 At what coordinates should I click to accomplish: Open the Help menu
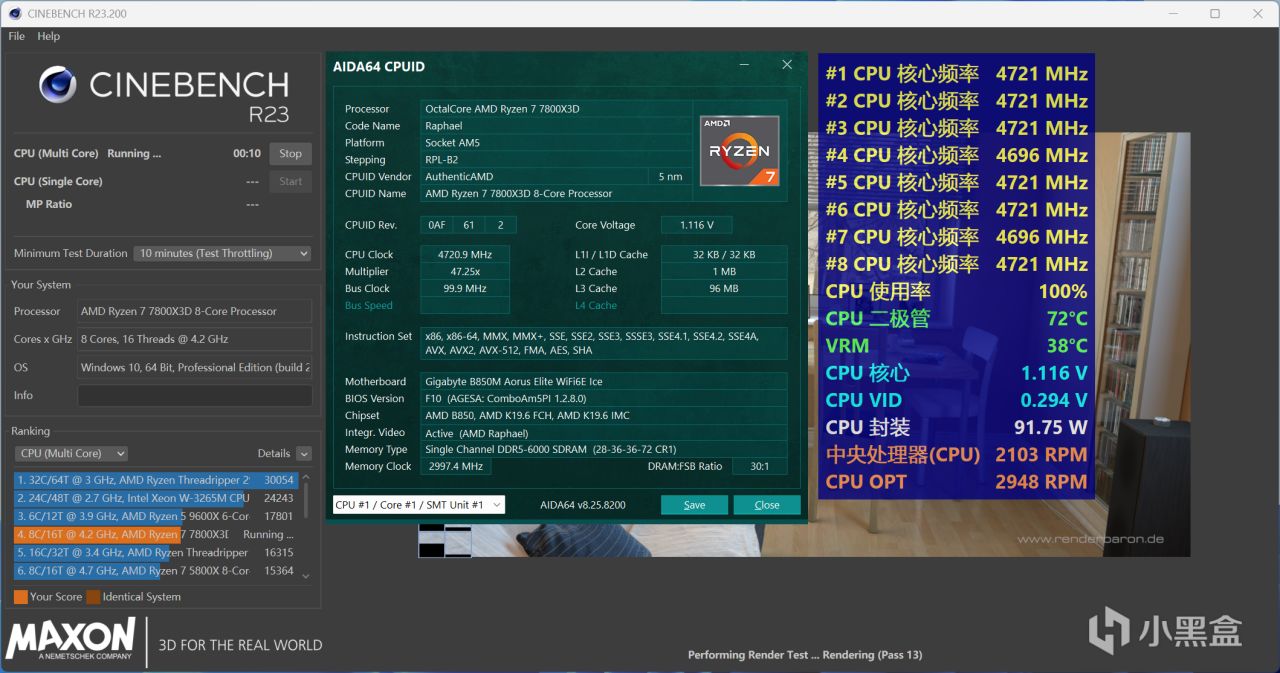49,36
